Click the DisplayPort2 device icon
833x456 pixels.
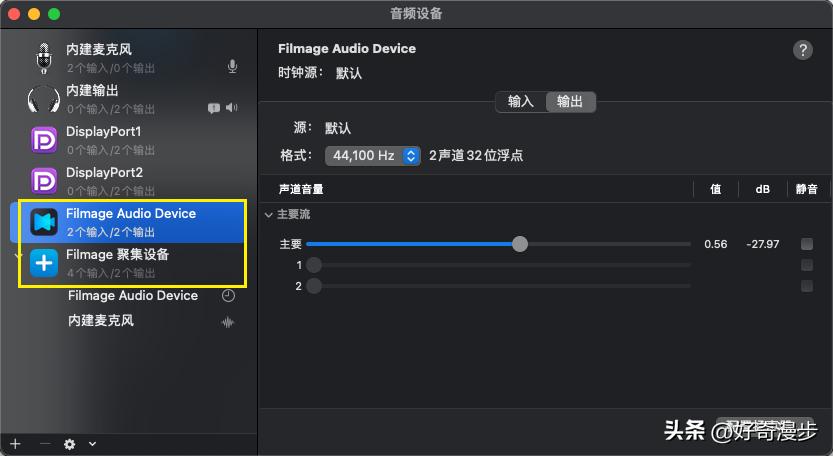point(44,181)
